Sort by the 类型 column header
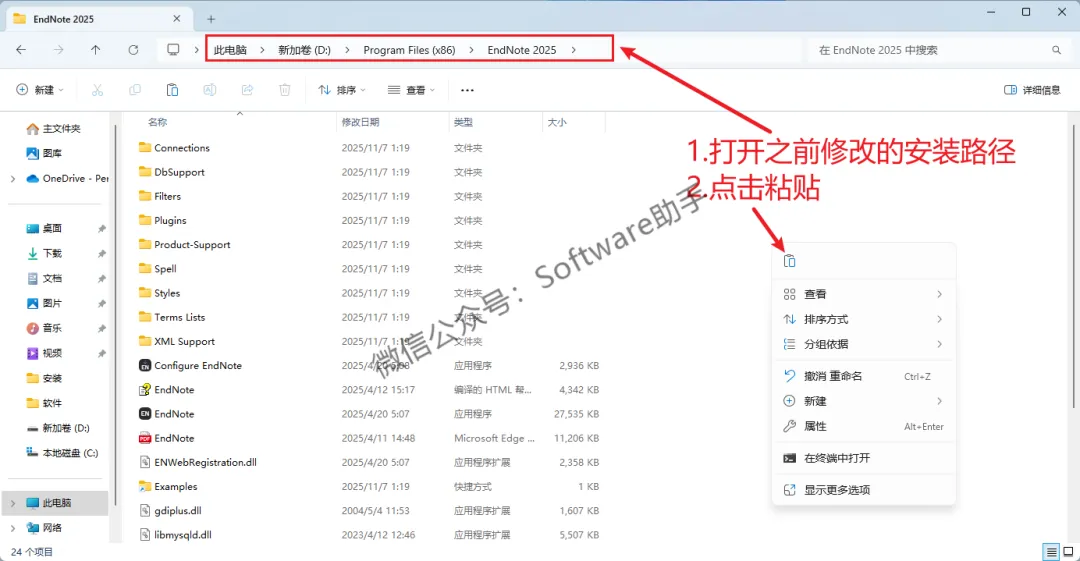Screen dimensions: 1080x561 click(x=463, y=122)
